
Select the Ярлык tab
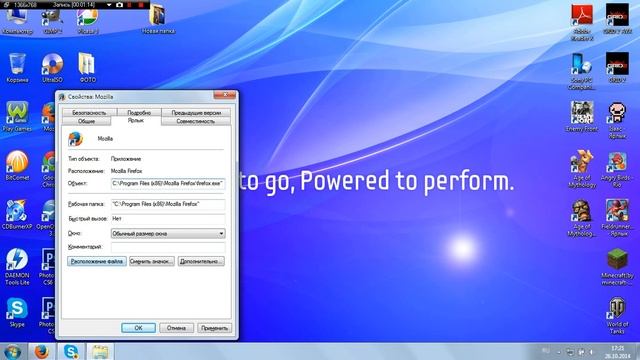click(136, 120)
